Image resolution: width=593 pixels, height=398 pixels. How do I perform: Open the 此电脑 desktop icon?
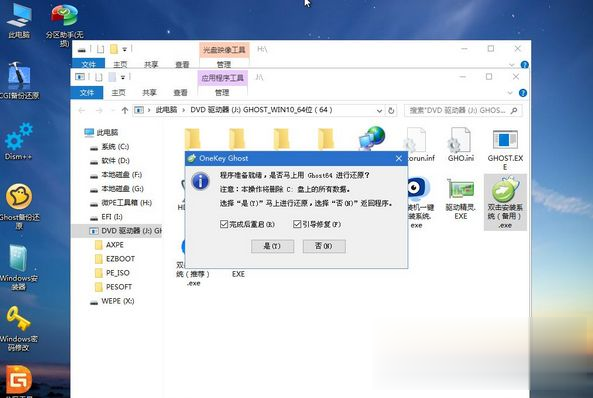(x=19, y=21)
